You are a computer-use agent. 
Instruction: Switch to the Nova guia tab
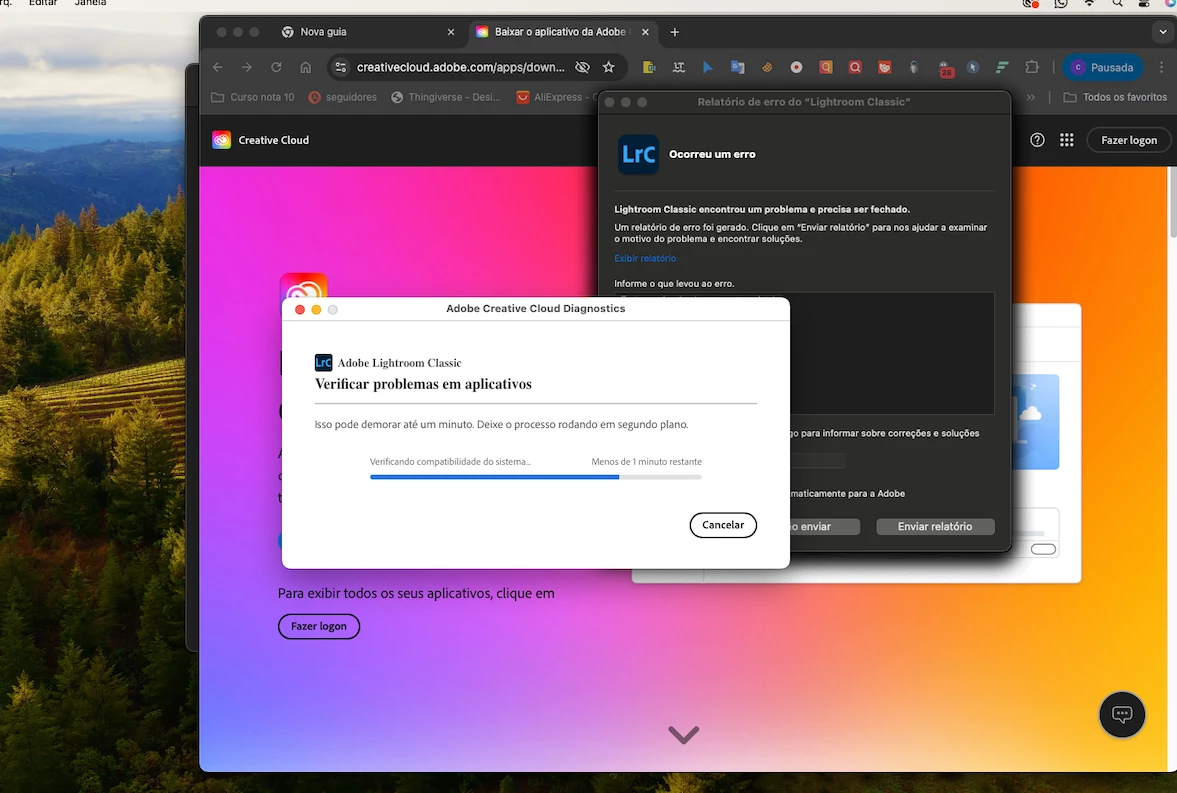(366, 32)
